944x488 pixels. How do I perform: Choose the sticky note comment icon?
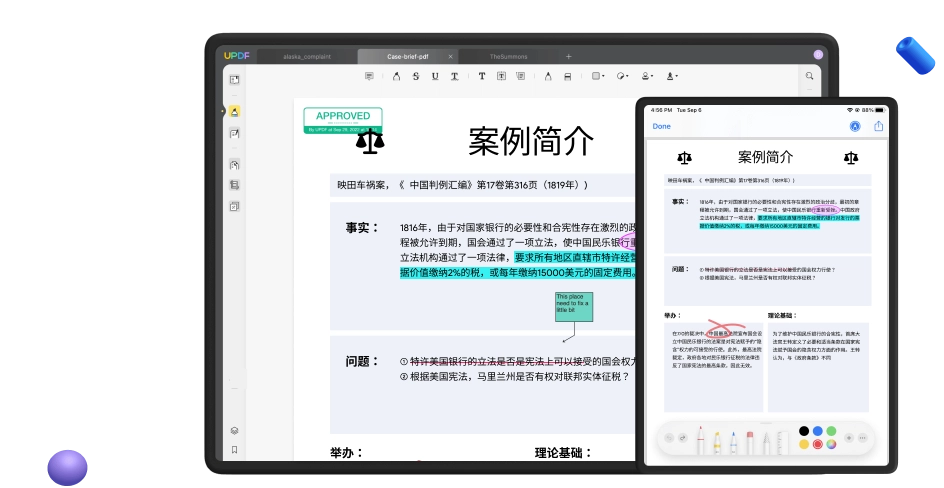(x=369, y=76)
